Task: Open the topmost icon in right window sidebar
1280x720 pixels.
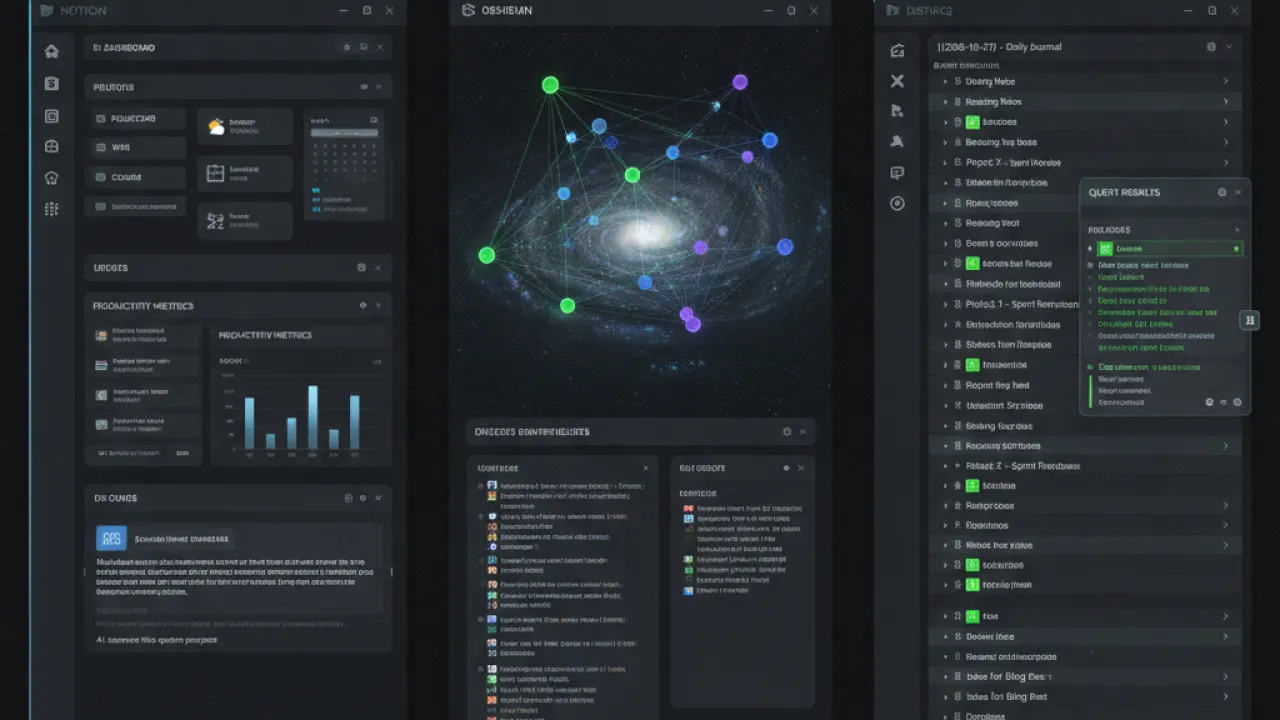Action: 897,51
